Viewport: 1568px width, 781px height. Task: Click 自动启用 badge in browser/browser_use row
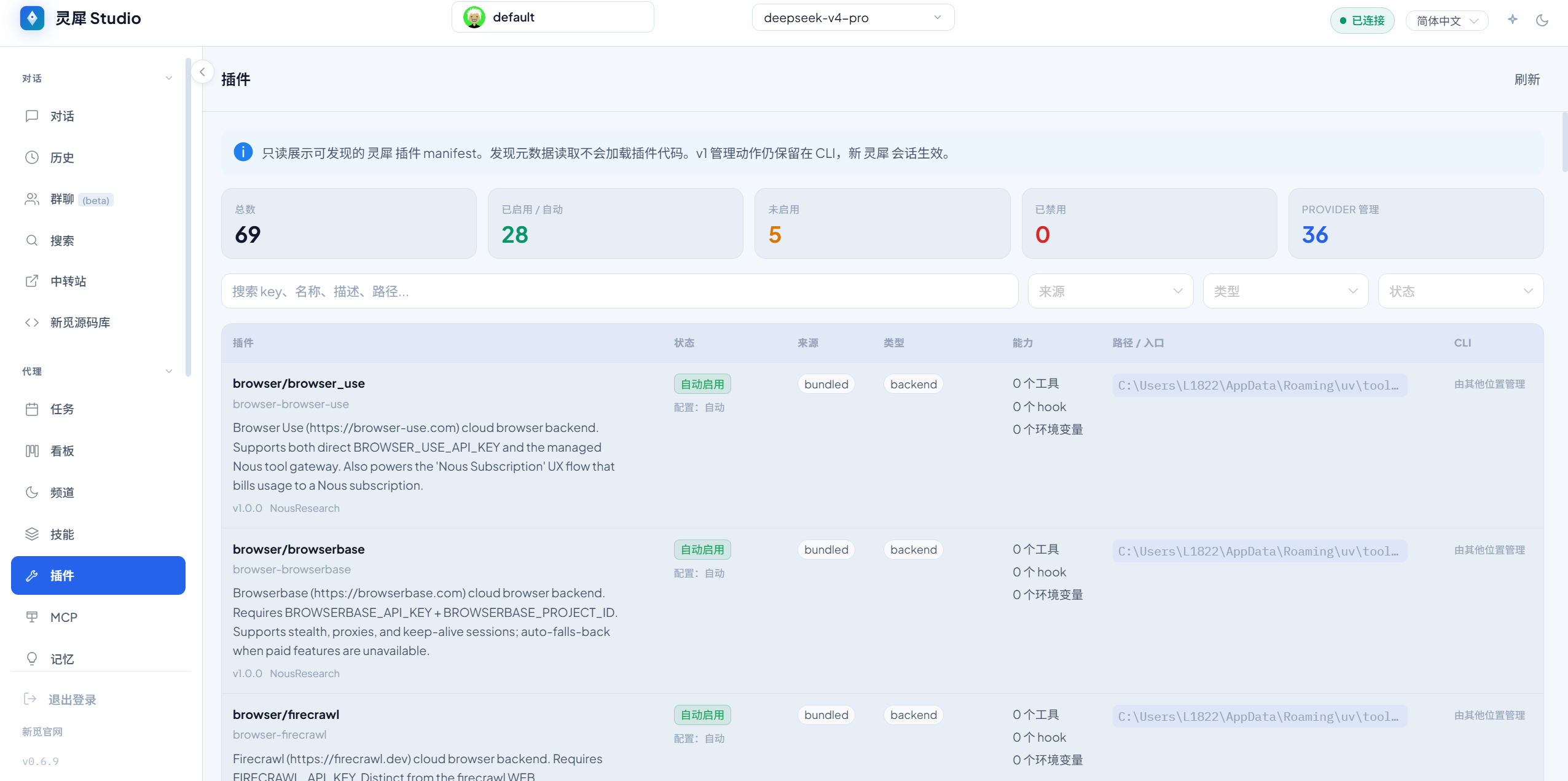702,384
